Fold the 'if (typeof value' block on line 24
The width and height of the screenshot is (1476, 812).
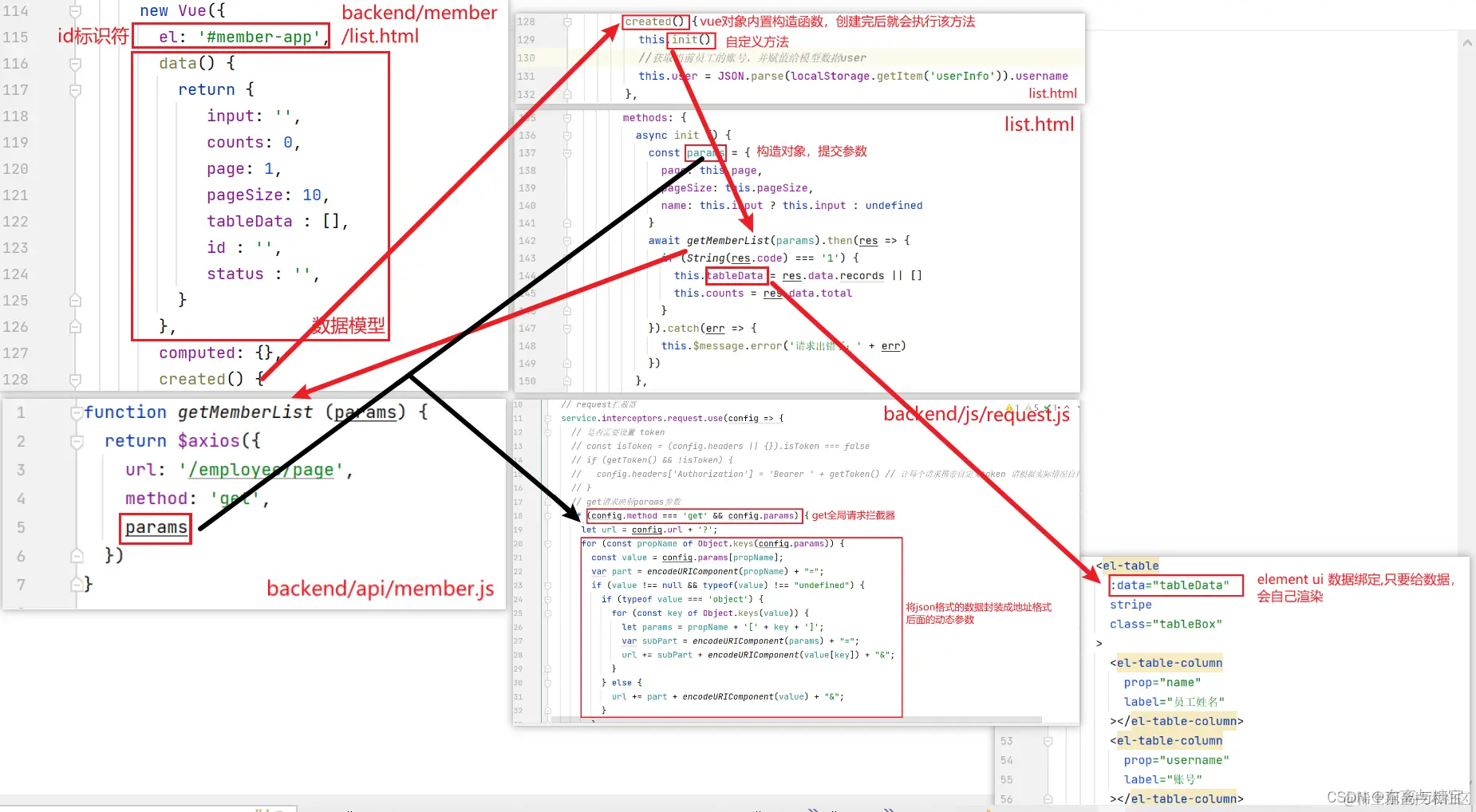tap(548, 600)
